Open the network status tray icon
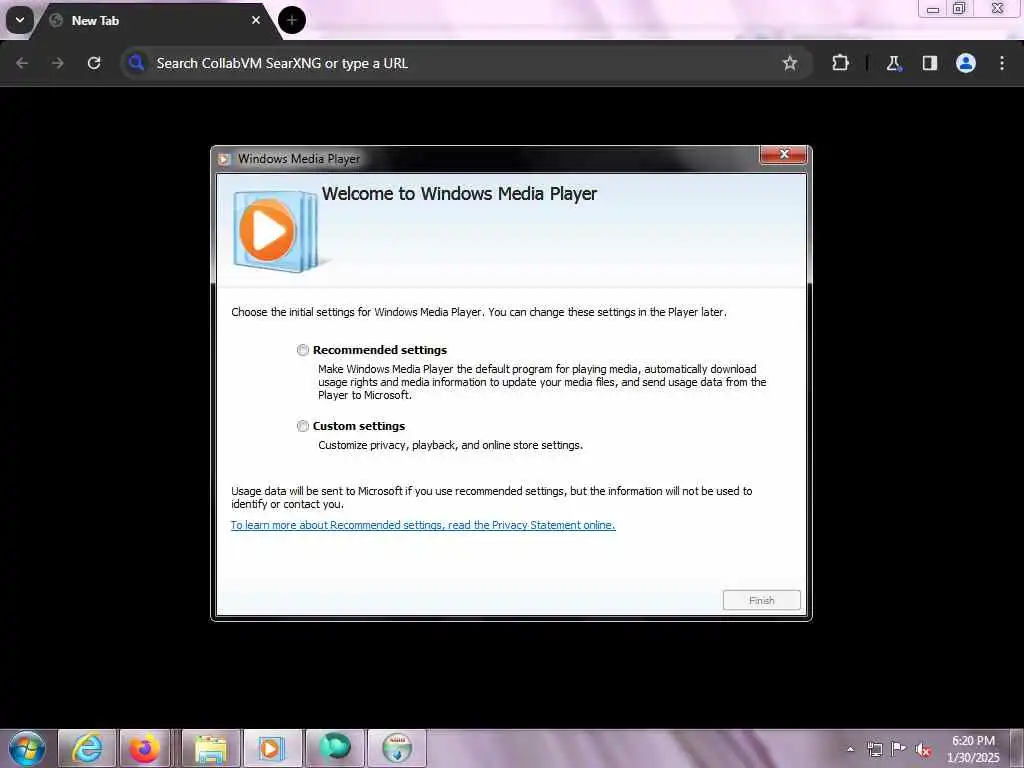Viewport: 1024px width, 768px height. pyautogui.click(x=874, y=749)
